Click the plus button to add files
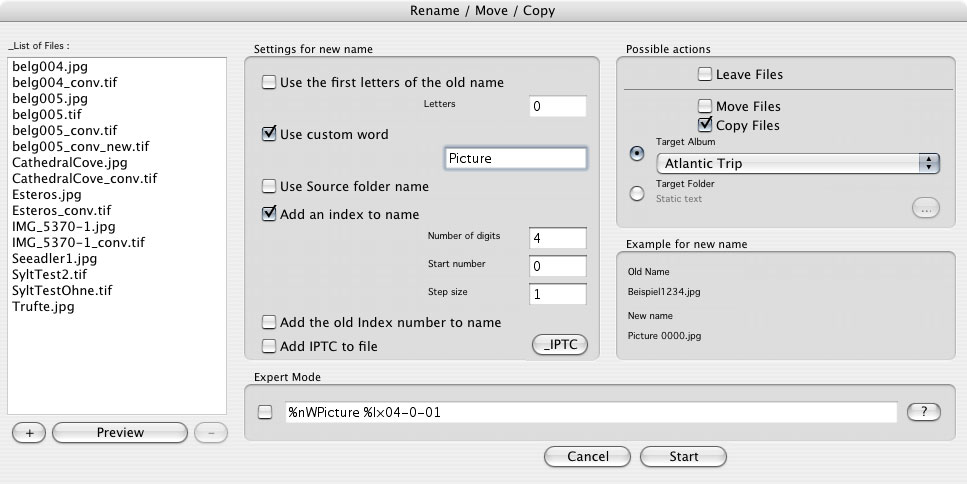The height and width of the screenshot is (484, 967). (x=29, y=433)
